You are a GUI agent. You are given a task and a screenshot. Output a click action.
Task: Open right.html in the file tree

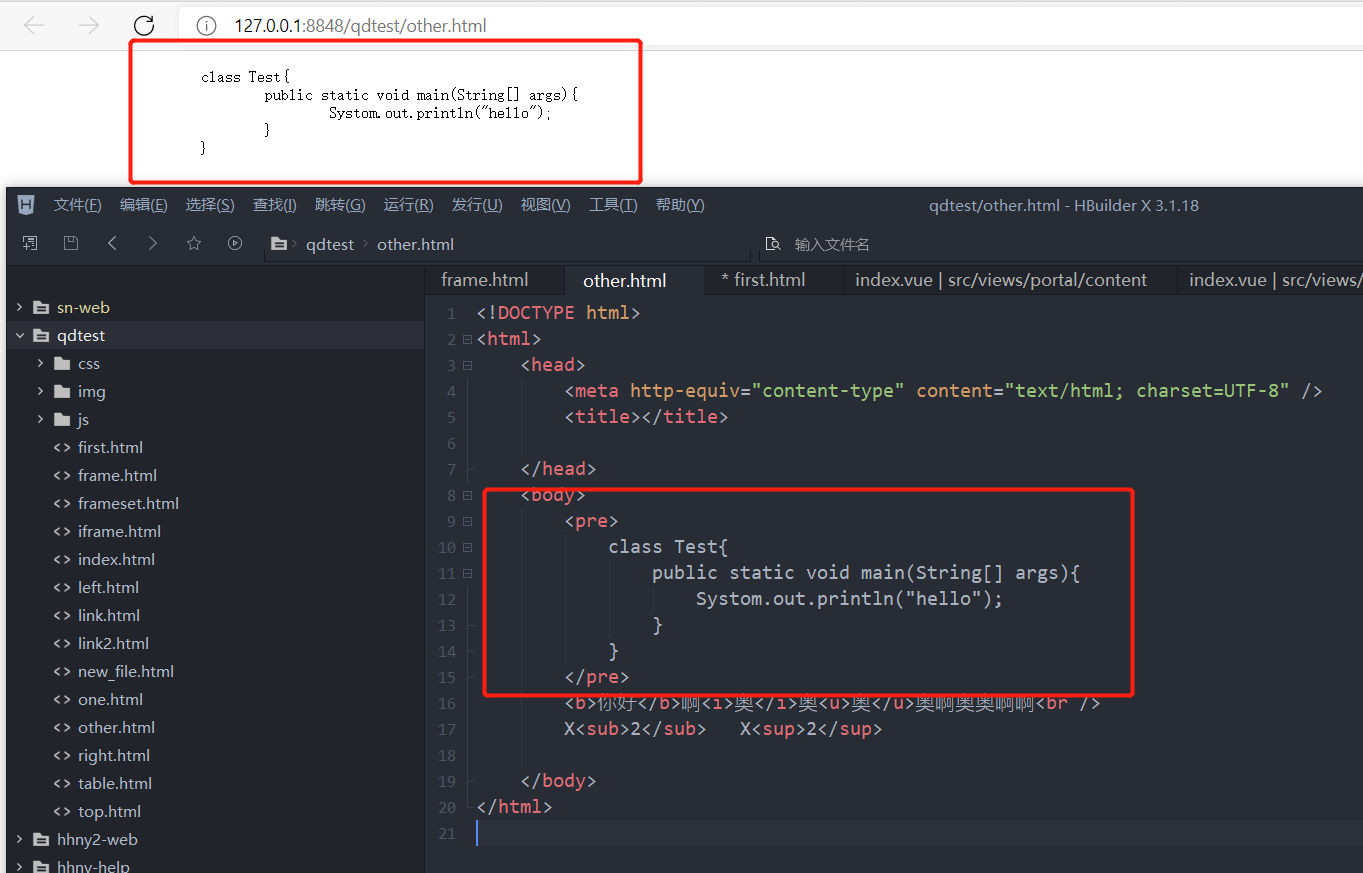tap(114, 755)
